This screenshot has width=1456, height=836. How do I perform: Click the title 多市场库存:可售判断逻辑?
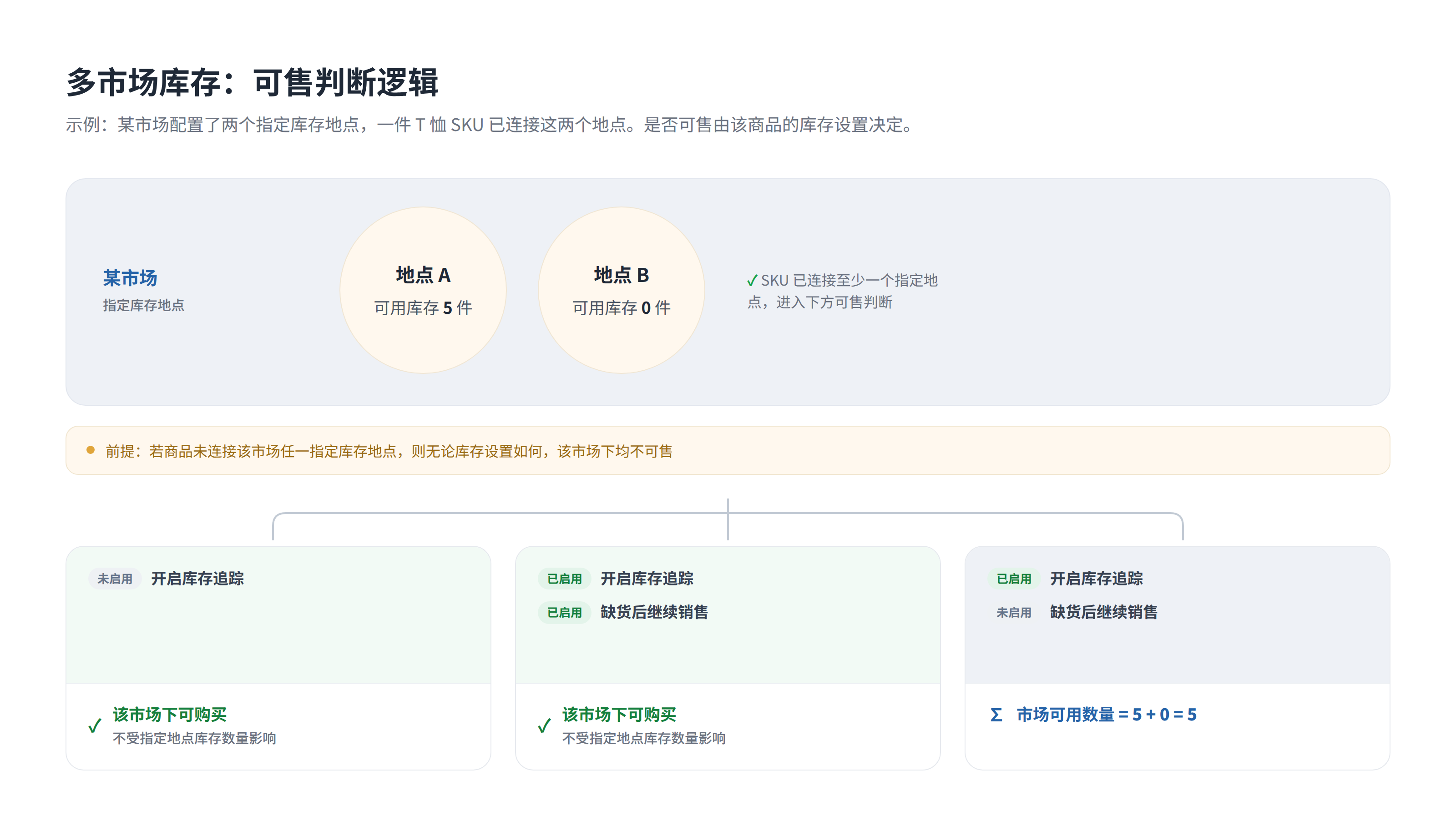click(x=252, y=82)
